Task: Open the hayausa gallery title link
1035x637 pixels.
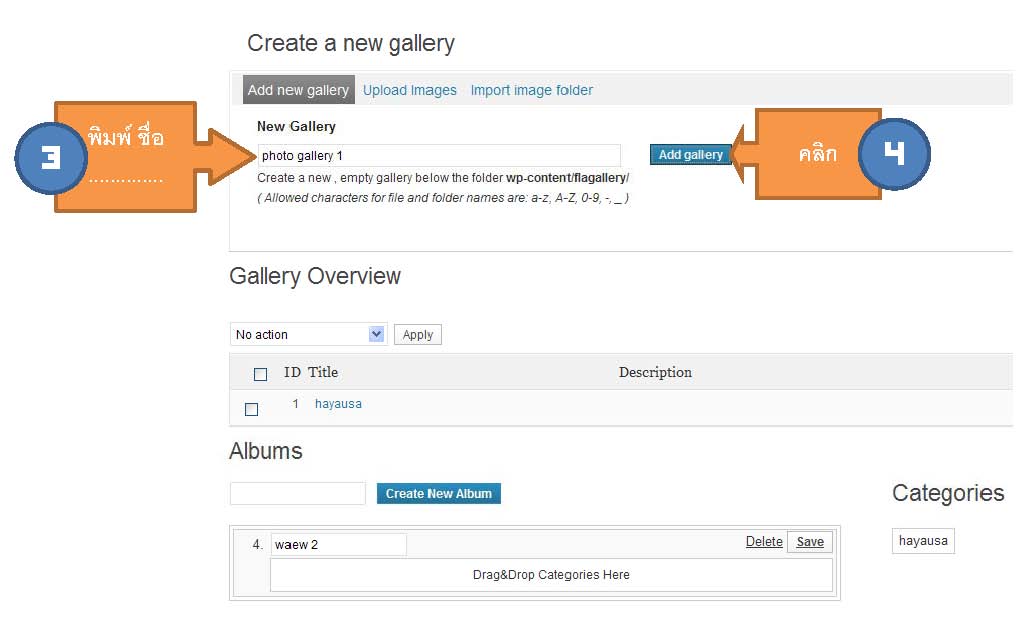Action: (x=338, y=404)
